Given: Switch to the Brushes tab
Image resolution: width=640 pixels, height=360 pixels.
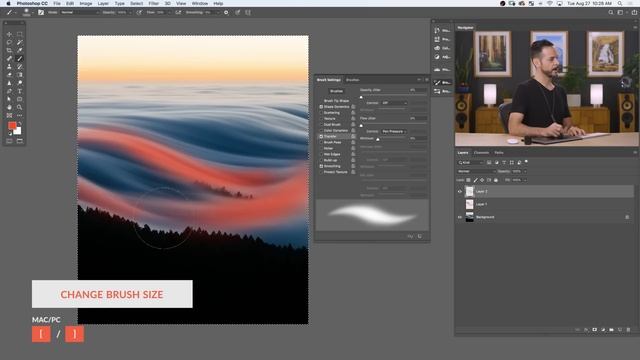Looking at the screenshot, I should (x=353, y=80).
